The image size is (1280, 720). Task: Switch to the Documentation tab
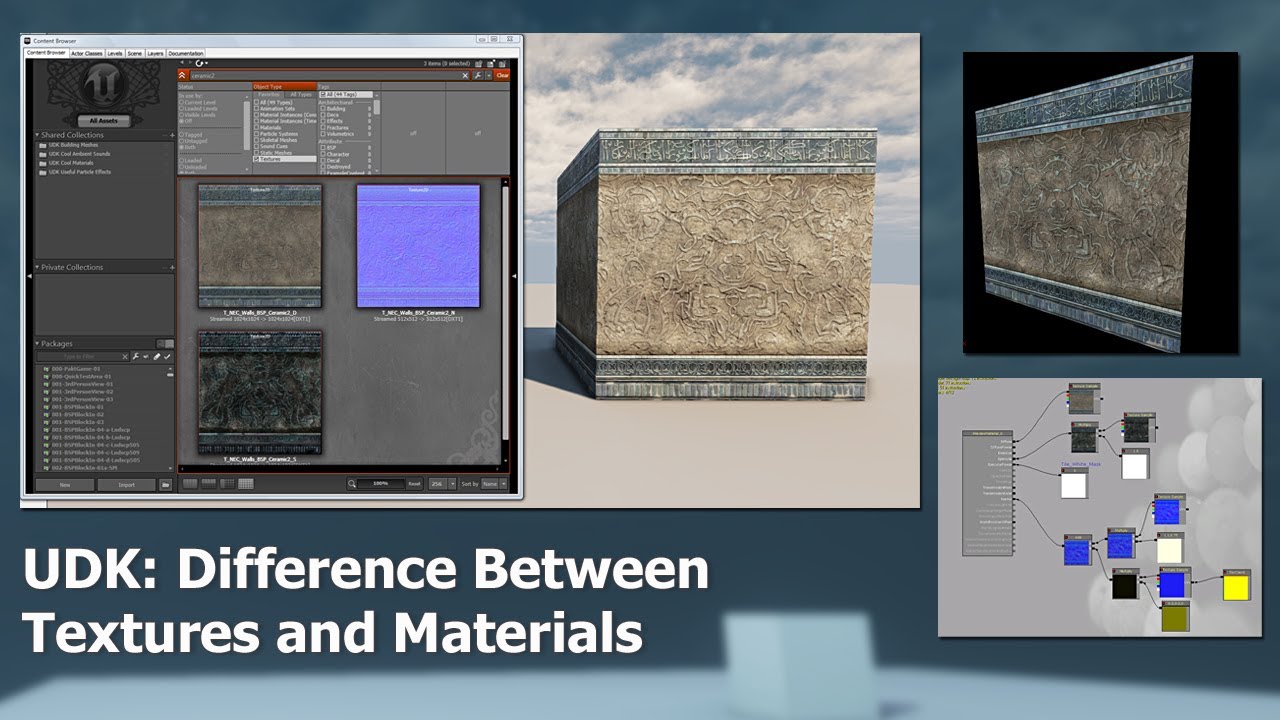coord(185,53)
